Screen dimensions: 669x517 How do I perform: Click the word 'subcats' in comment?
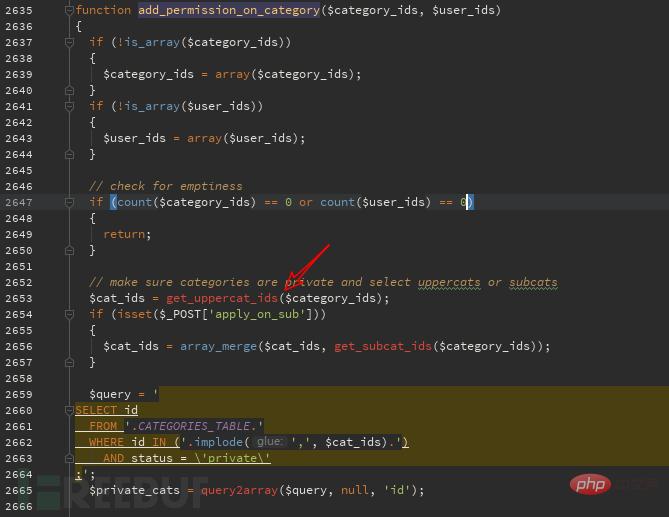click(533, 282)
